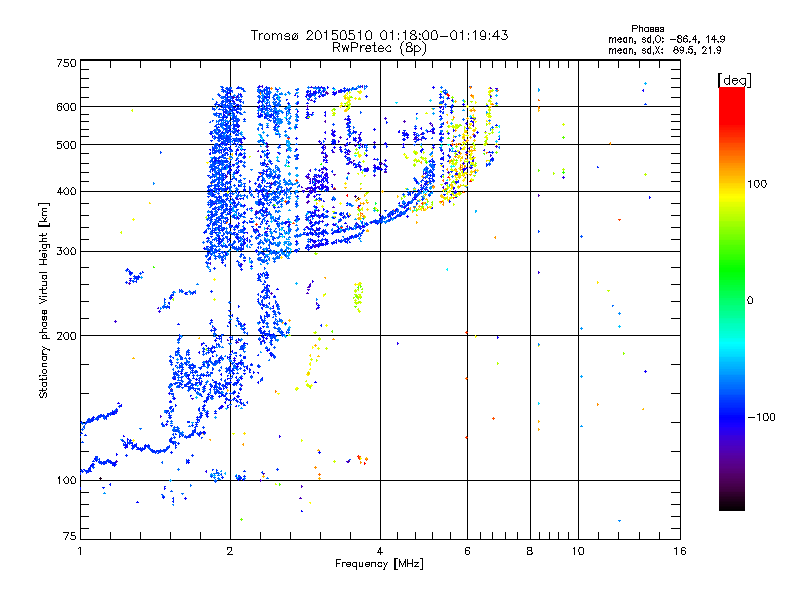The height and width of the screenshot is (600, 800).
Task: Click the y-axis tick label '500'
Action: tap(67, 145)
